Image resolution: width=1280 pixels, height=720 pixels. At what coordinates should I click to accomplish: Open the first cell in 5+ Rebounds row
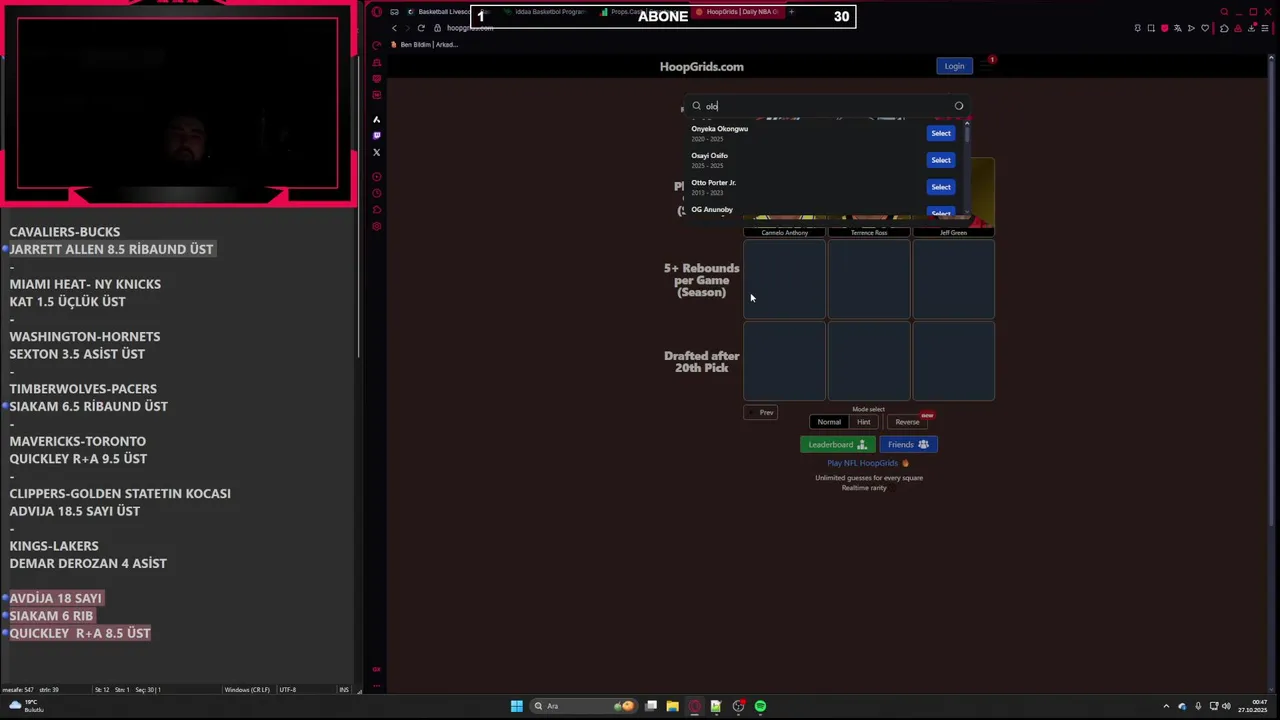pyautogui.click(x=784, y=279)
